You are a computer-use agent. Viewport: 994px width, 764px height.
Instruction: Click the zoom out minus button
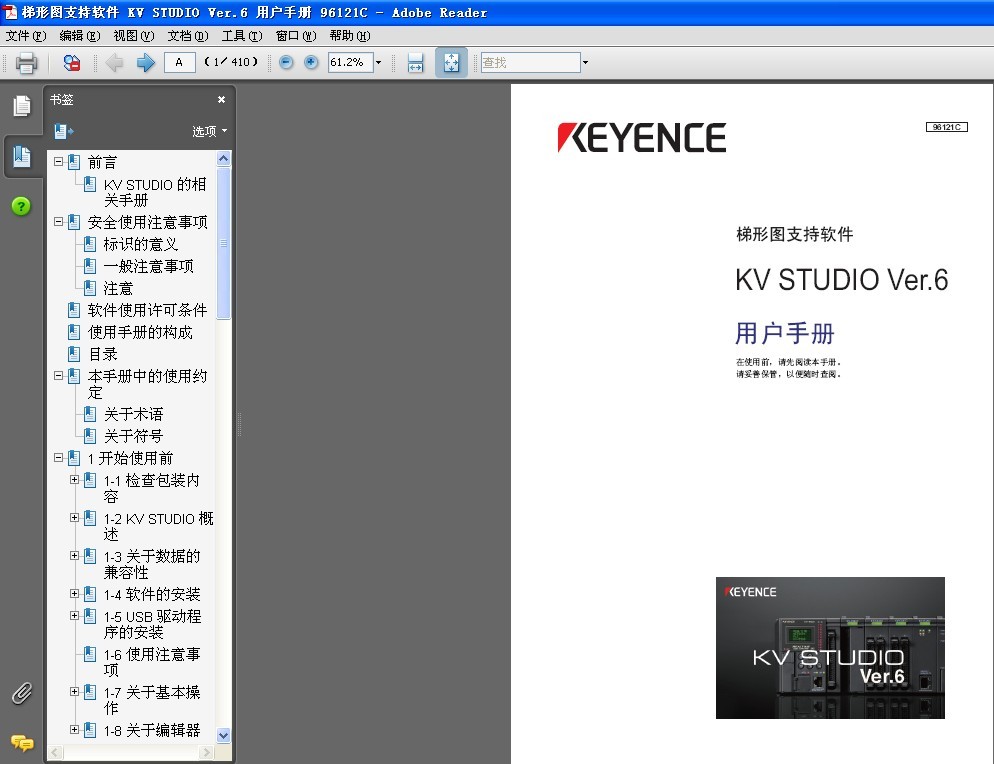(x=287, y=63)
